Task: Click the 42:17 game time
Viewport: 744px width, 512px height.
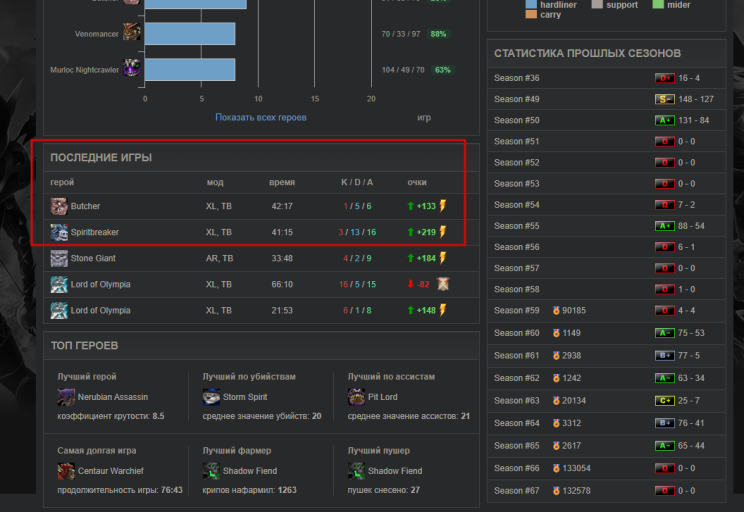Action: 282,206
